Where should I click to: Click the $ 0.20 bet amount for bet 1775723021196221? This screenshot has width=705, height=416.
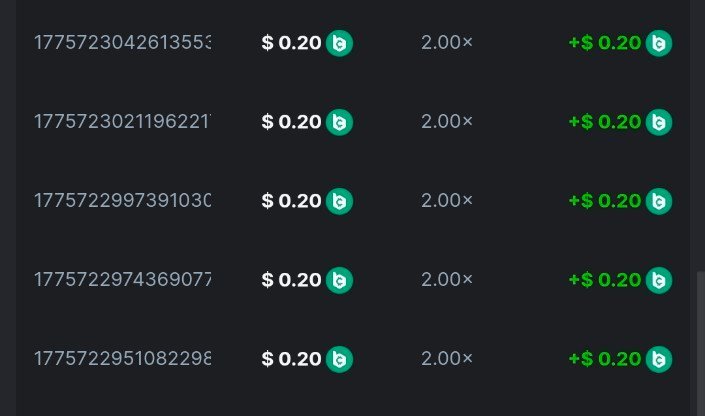(291, 122)
